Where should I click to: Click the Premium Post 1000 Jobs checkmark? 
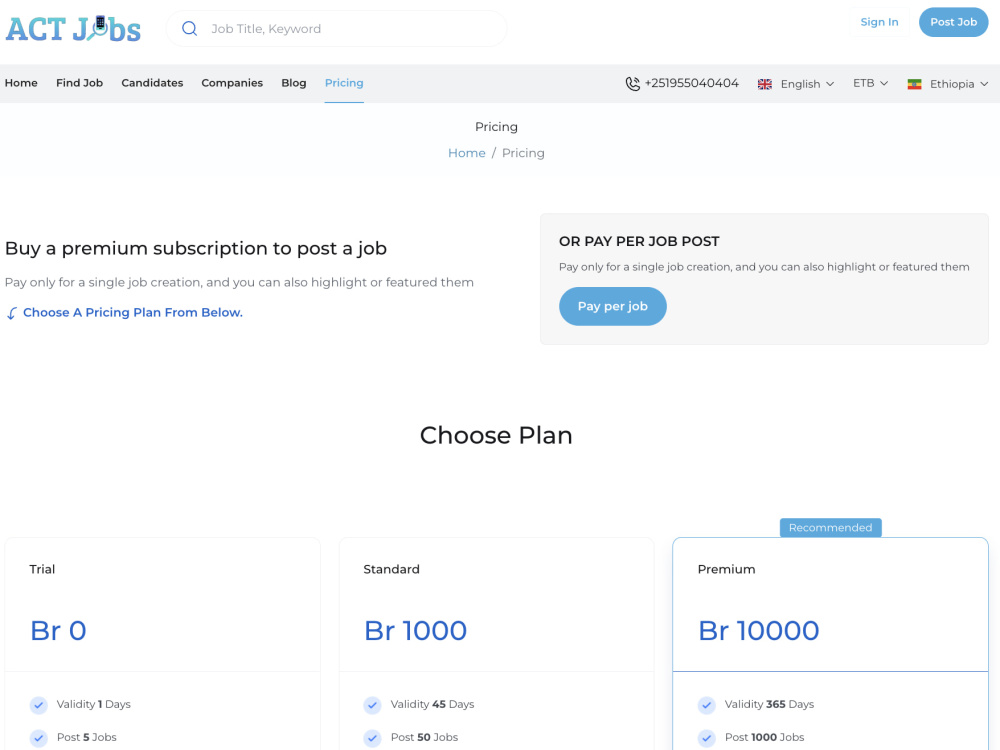tap(707, 738)
